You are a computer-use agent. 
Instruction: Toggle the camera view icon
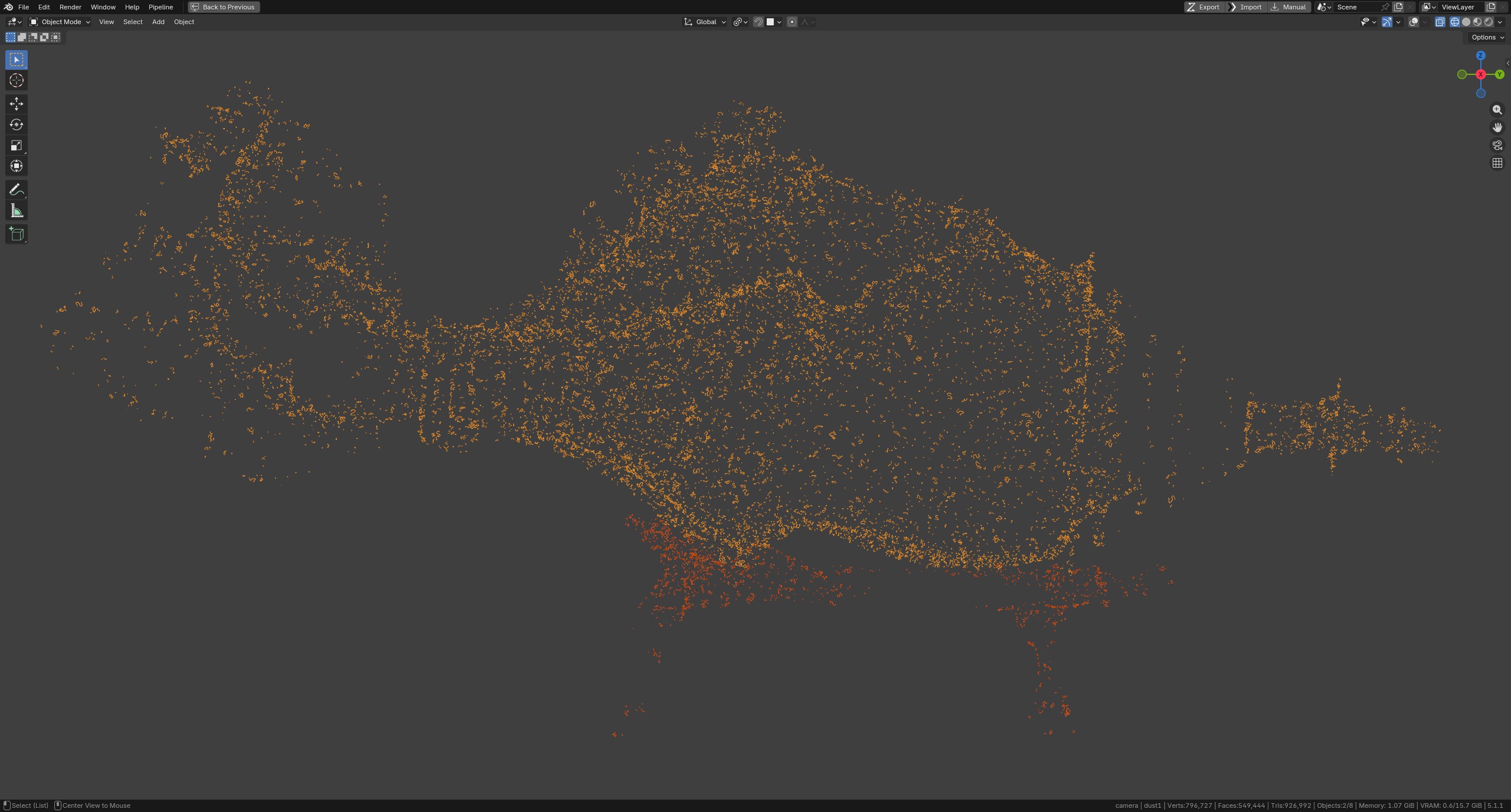[x=1497, y=145]
